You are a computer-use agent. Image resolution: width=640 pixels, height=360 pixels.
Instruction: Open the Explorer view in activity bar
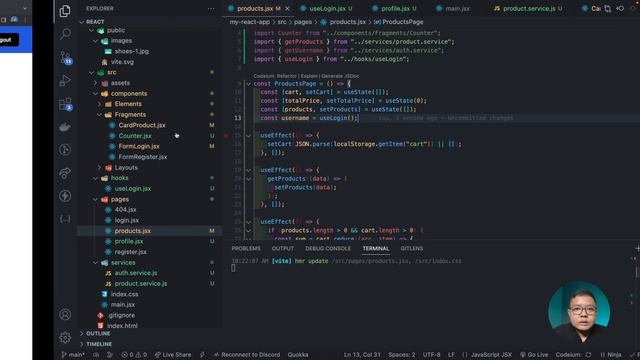click(65, 11)
